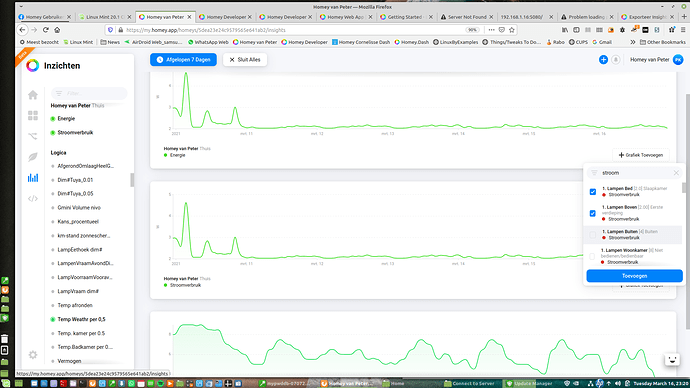
Task: Open the Devices grid icon in sidebar
Action: 33,116
